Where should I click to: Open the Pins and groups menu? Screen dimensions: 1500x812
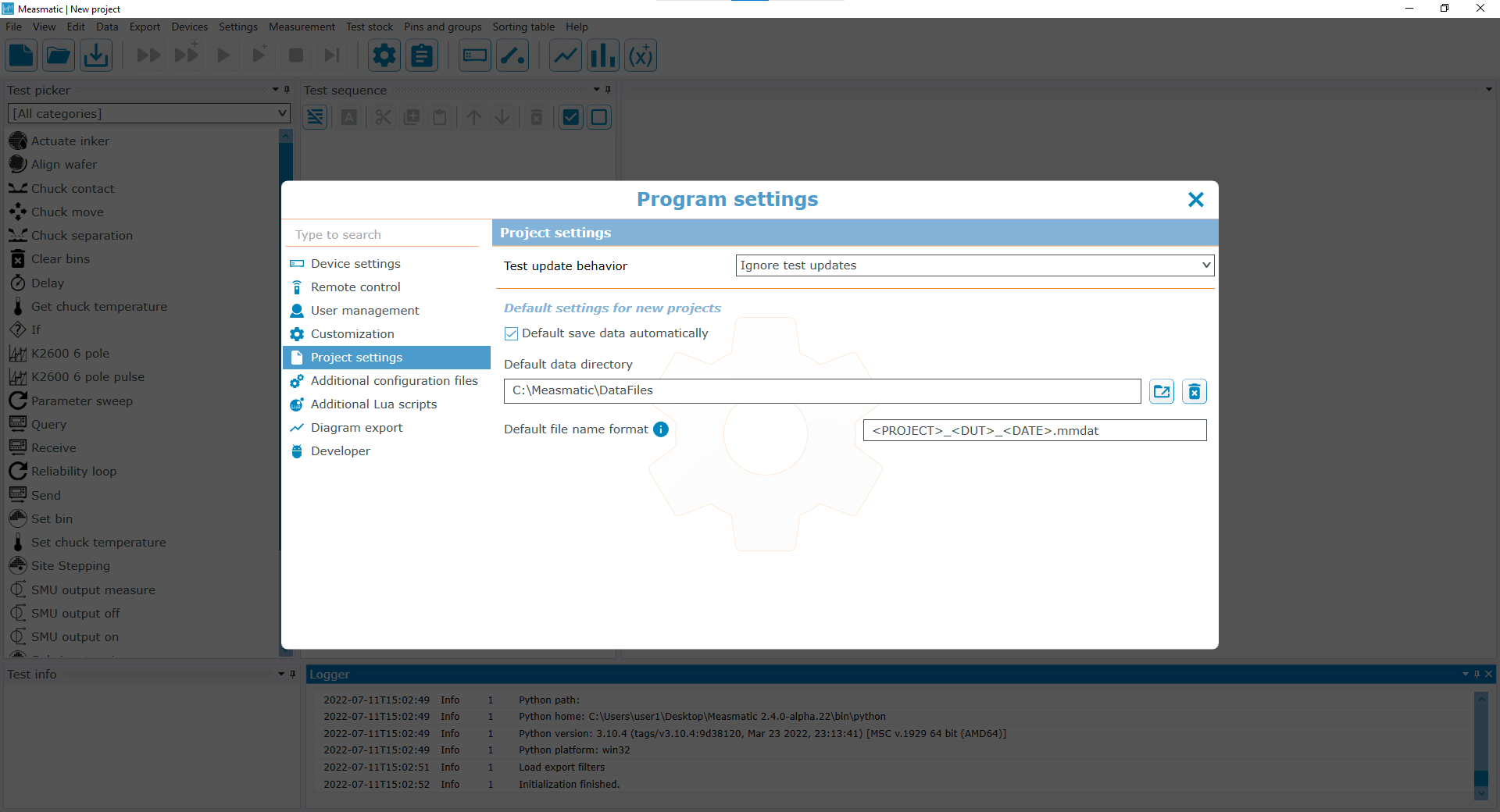443,27
